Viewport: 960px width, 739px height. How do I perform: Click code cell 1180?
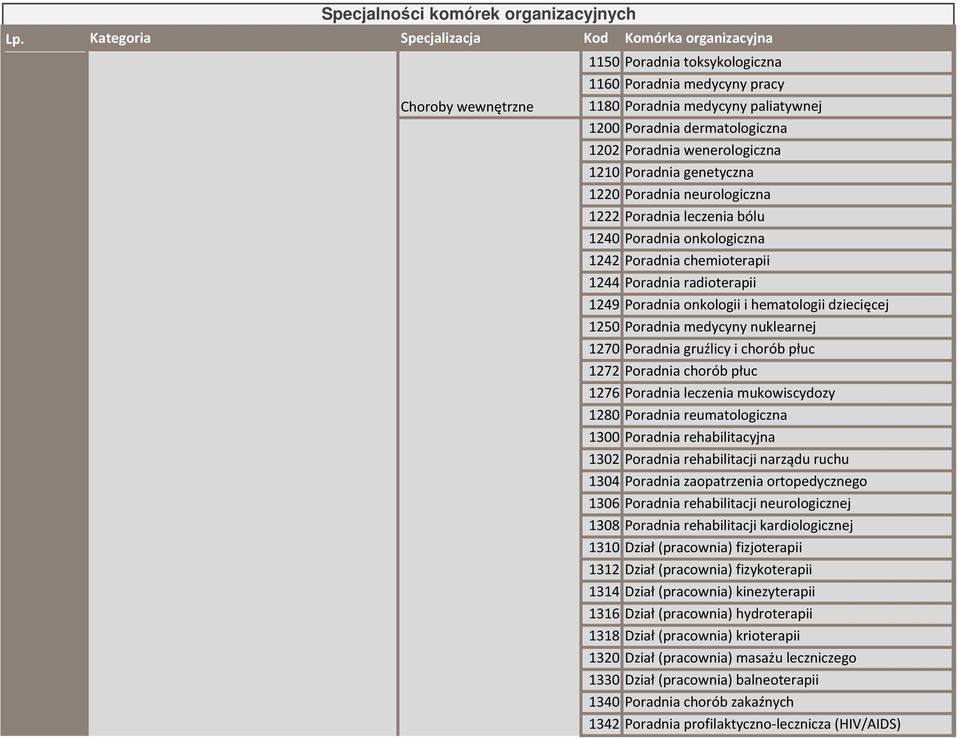tap(601, 106)
